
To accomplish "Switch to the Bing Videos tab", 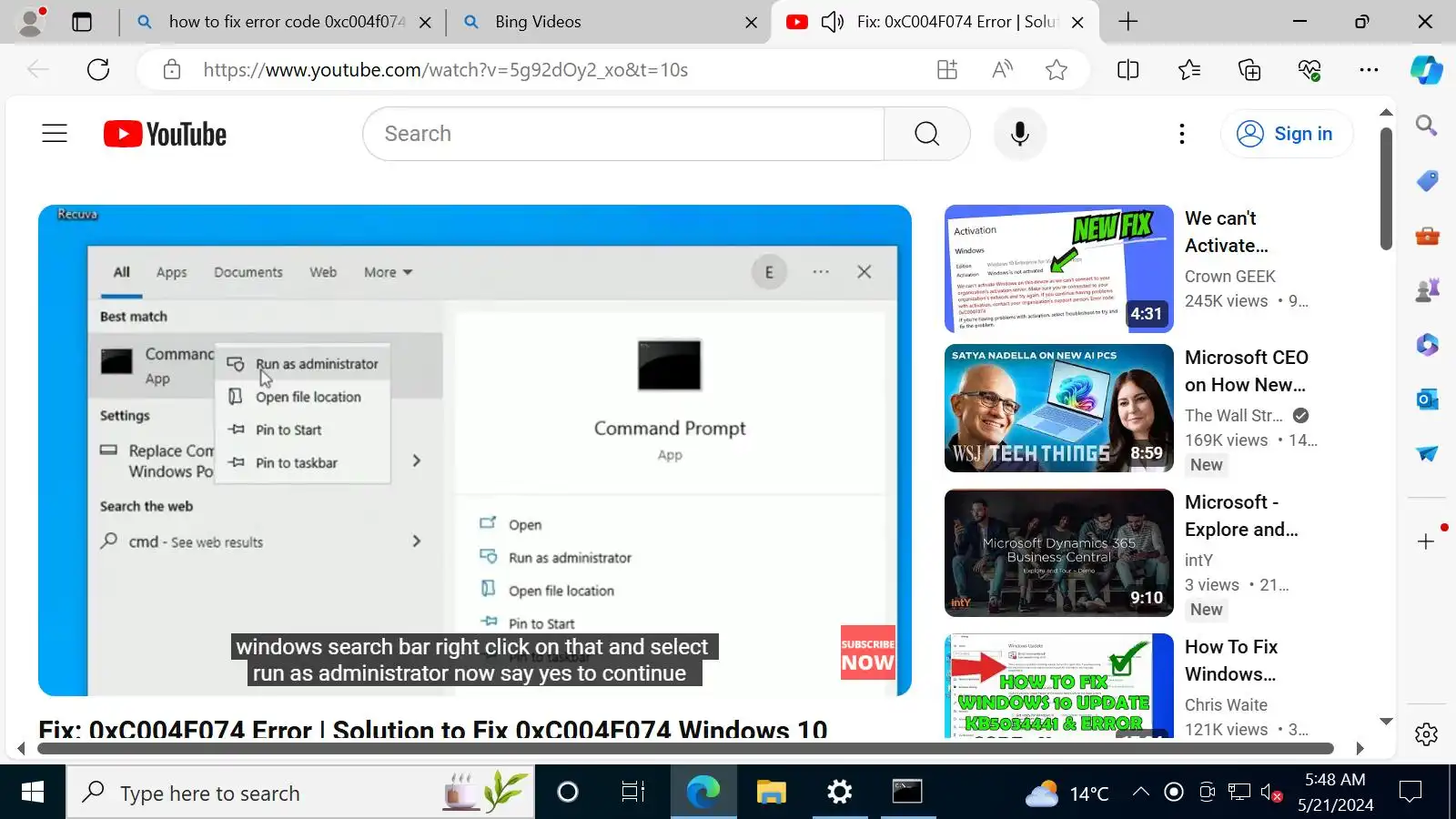I will click(x=608, y=22).
